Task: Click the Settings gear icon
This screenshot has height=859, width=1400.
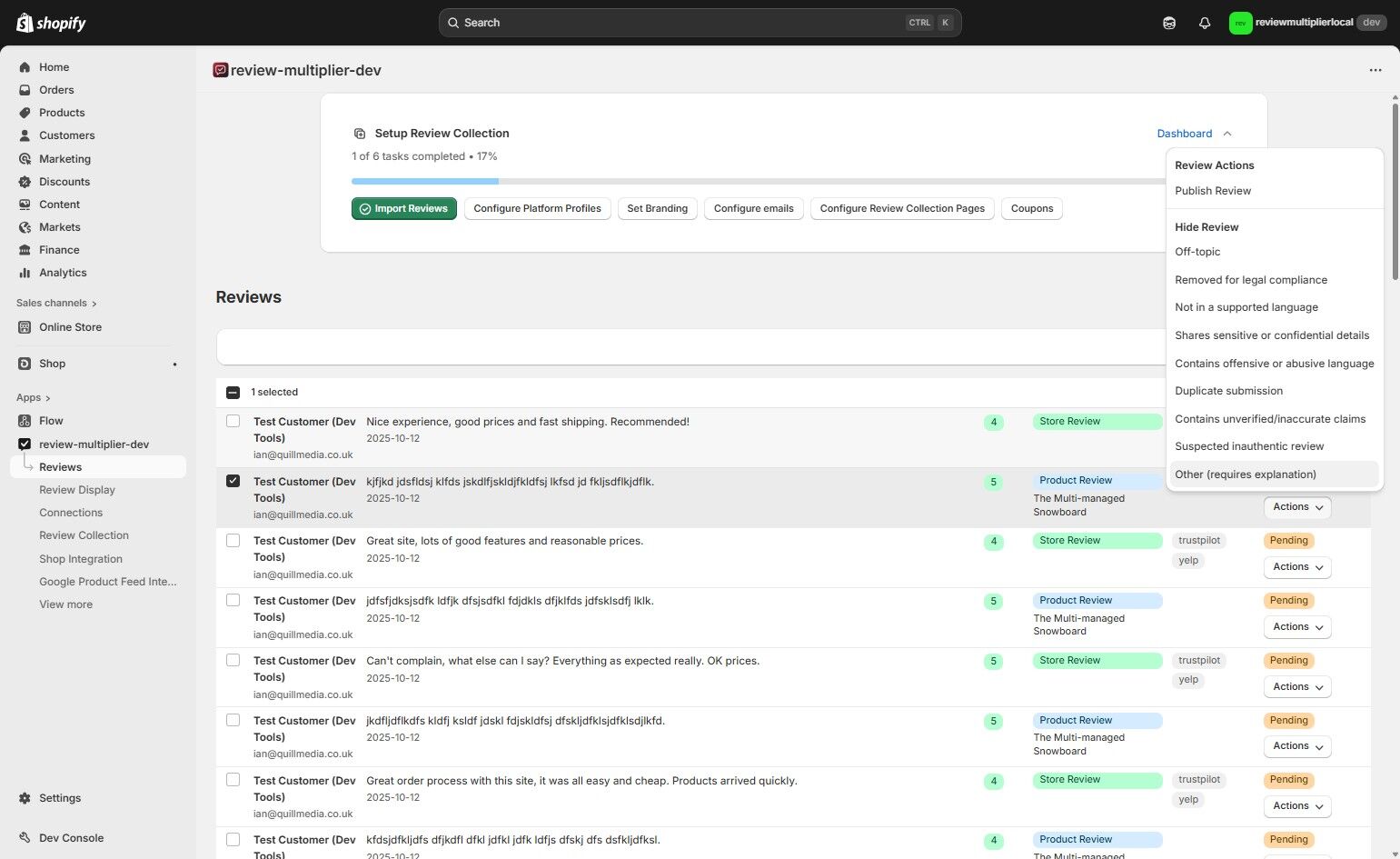Action: 25,798
